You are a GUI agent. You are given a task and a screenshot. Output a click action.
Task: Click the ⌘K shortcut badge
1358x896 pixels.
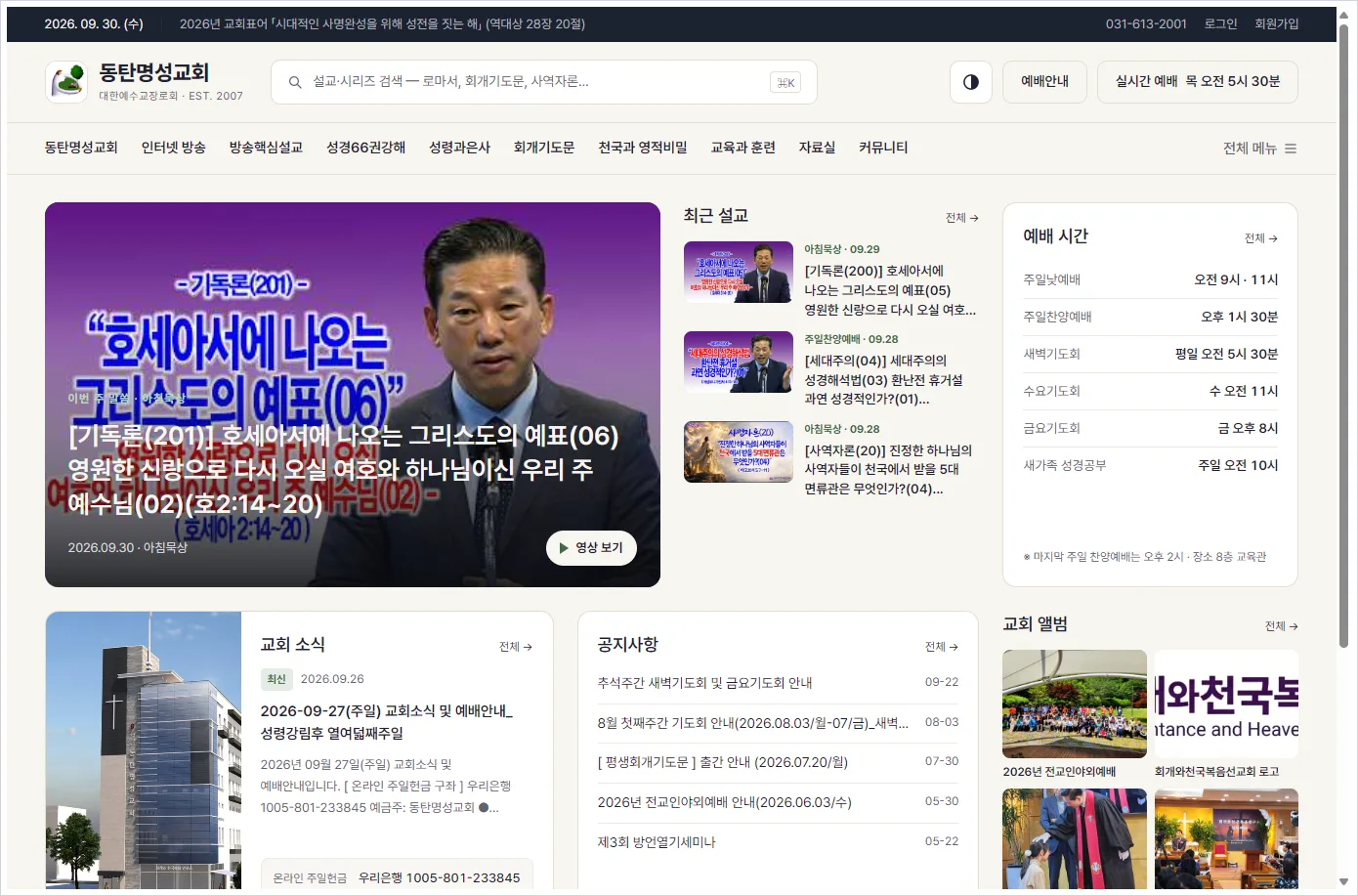[785, 83]
